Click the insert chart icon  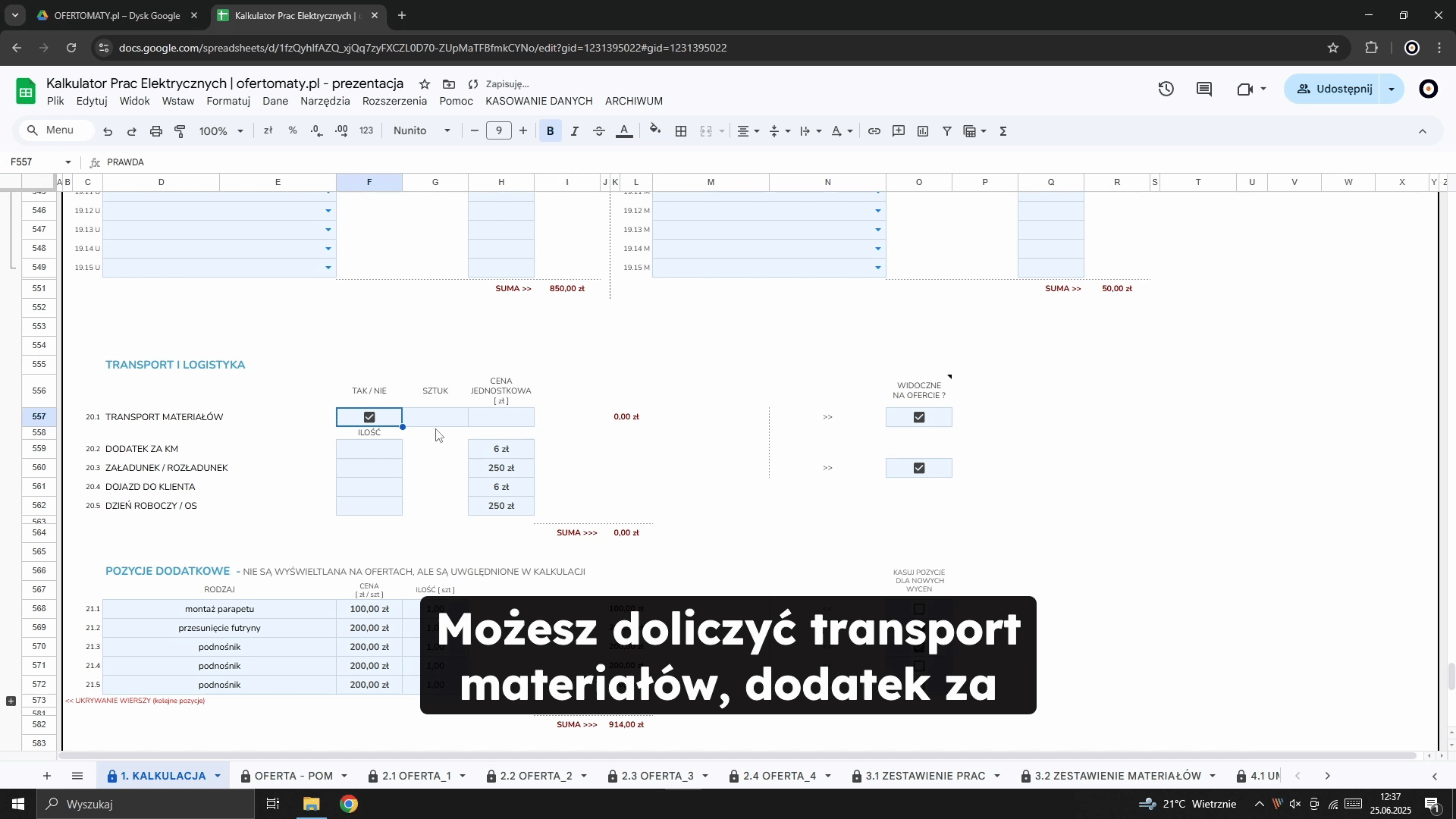[x=923, y=131]
